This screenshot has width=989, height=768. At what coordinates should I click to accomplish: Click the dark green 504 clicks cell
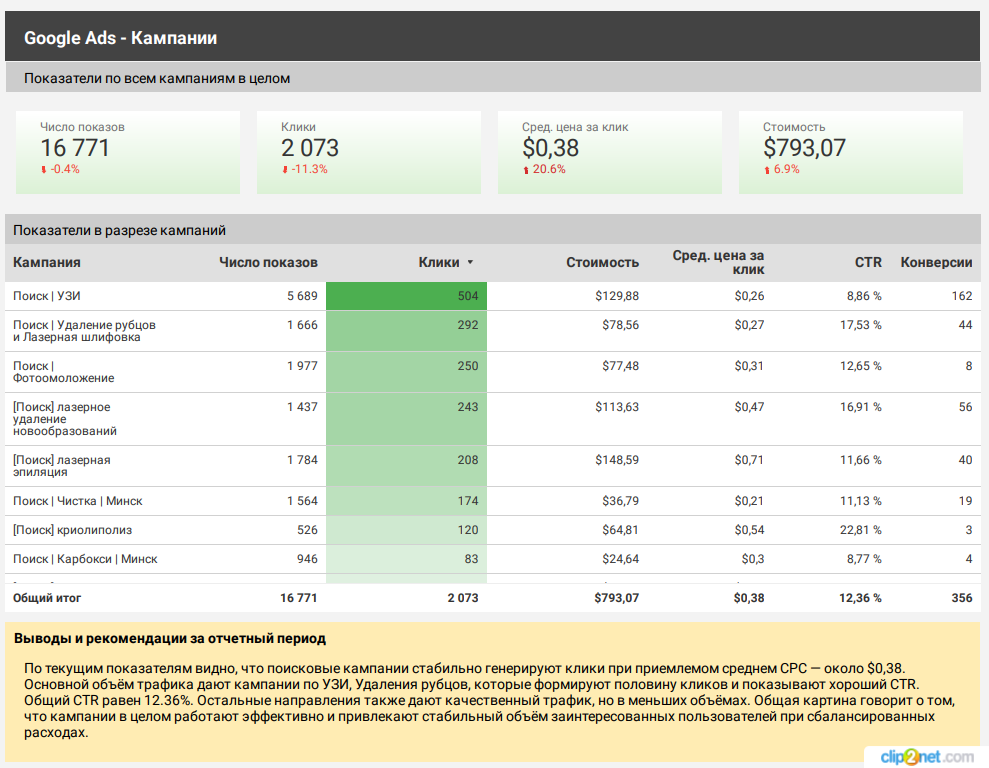point(406,296)
